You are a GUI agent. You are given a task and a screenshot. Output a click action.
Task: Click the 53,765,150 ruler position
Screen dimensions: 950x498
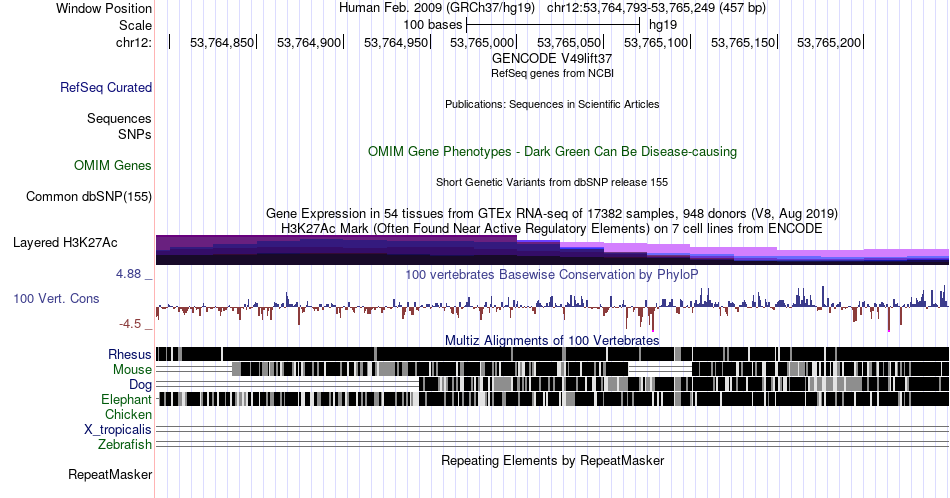coord(743,42)
